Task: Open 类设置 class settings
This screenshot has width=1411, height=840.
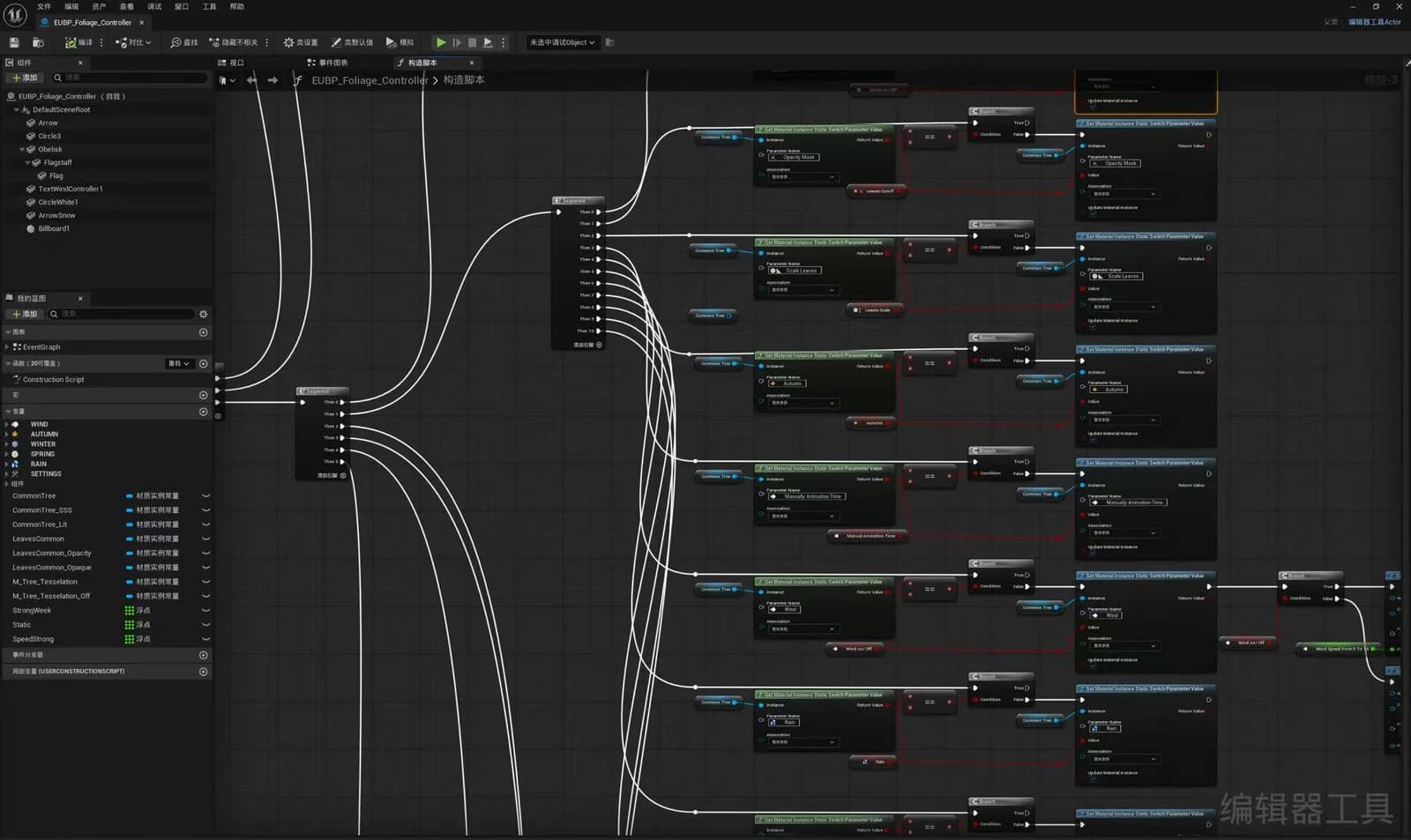Action: click(301, 42)
